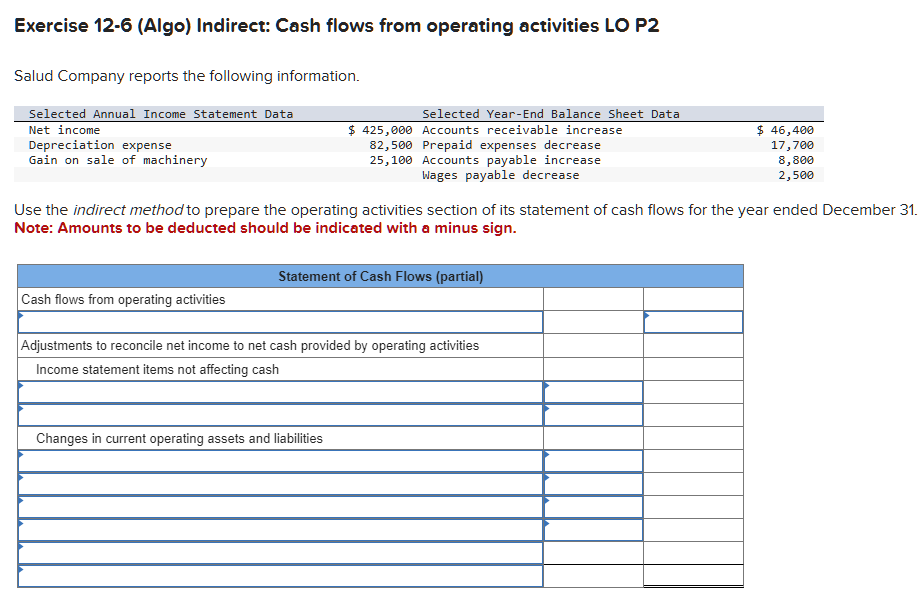Select the Statement of Cash Flows header bar
Image resolution: width=924 pixels, height=604 pixels.
[379, 276]
